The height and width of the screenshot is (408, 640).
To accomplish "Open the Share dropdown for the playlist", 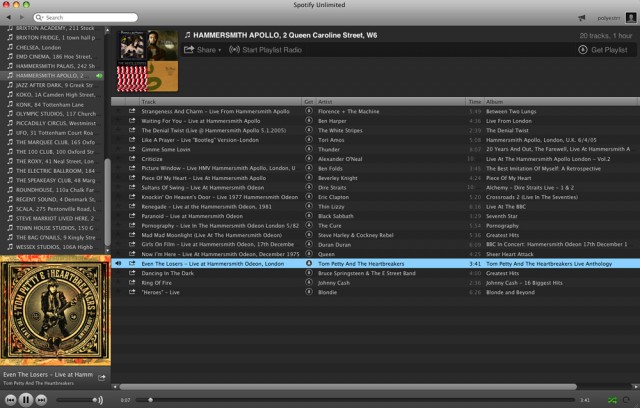I will (x=202, y=50).
